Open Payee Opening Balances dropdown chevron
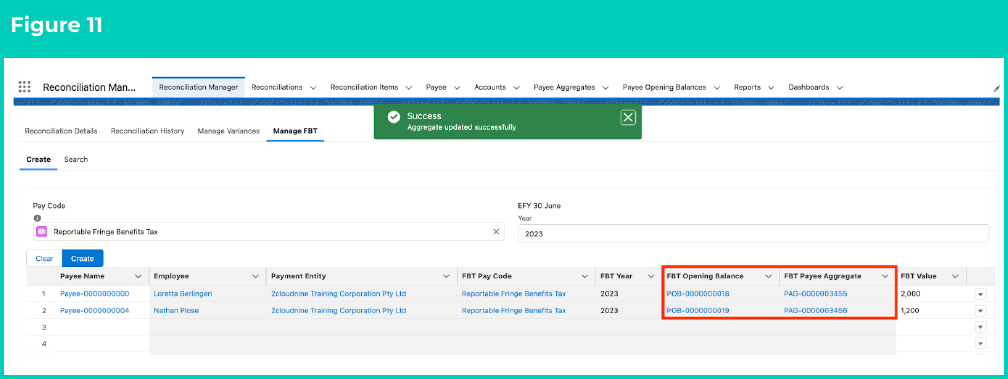Image resolution: width=1008 pixels, height=379 pixels. (x=716, y=87)
